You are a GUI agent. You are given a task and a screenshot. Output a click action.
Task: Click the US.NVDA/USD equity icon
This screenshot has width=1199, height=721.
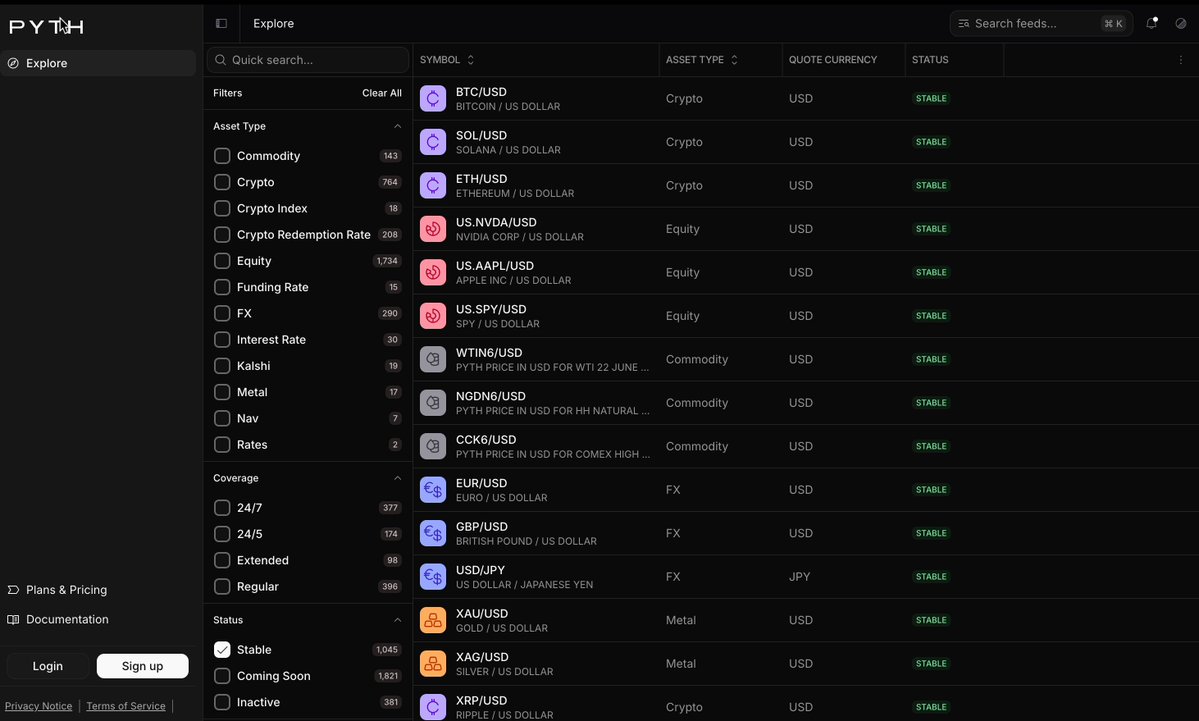point(433,229)
